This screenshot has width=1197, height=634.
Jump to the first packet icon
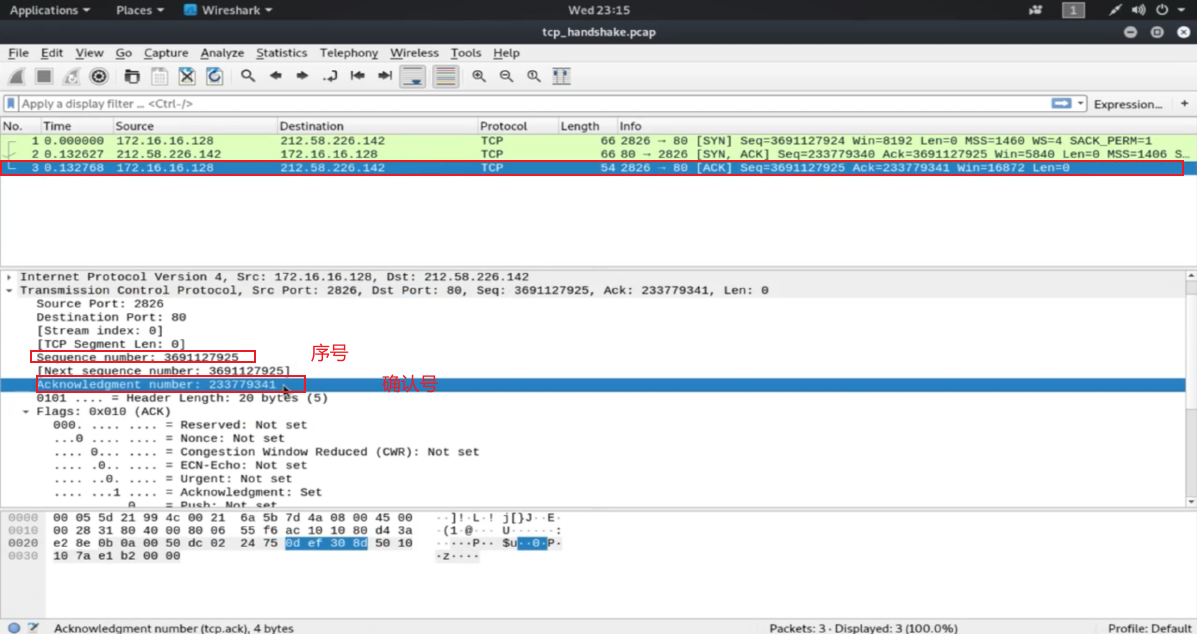[357, 76]
